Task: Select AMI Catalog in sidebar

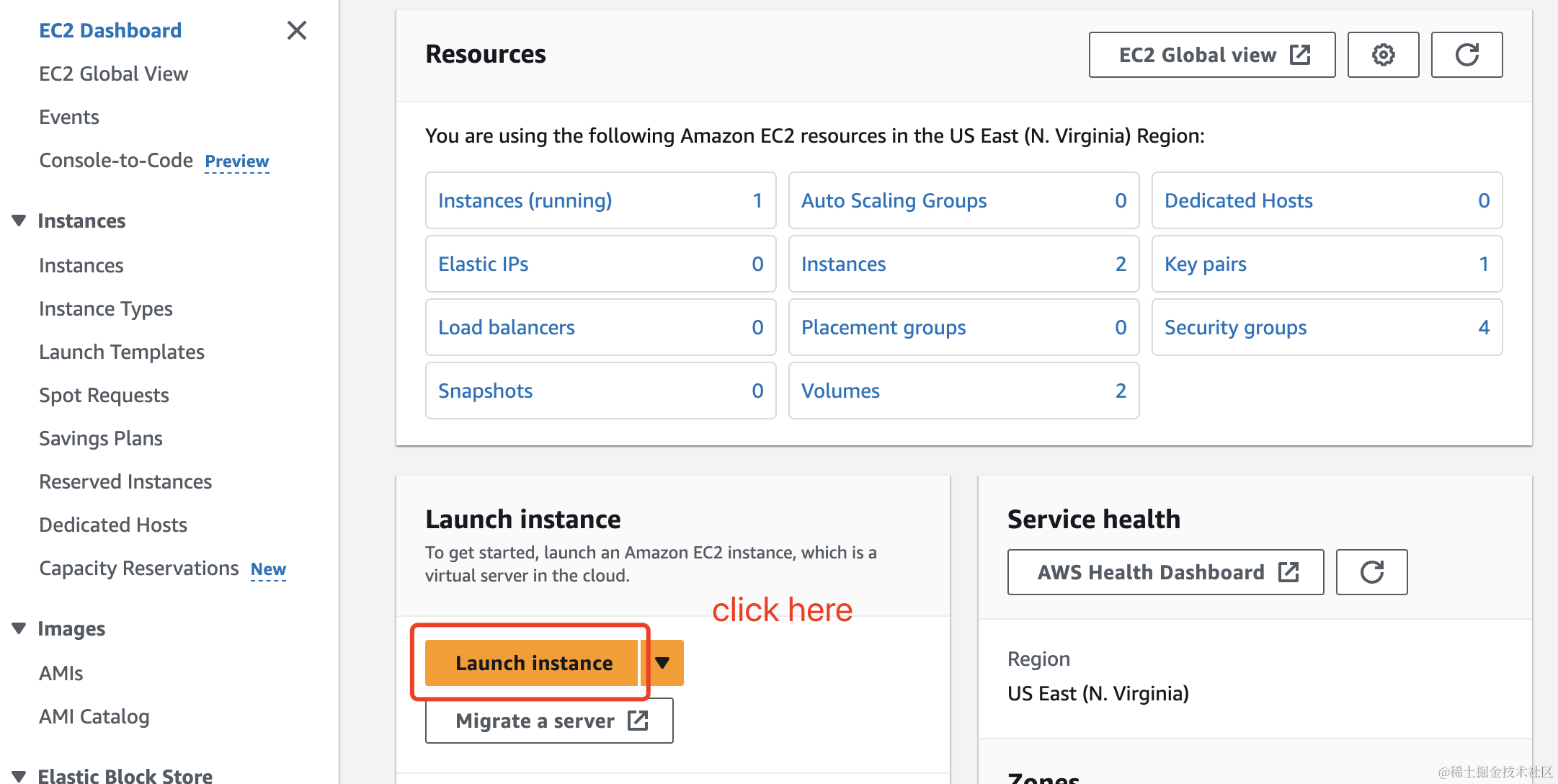Action: 94,716
